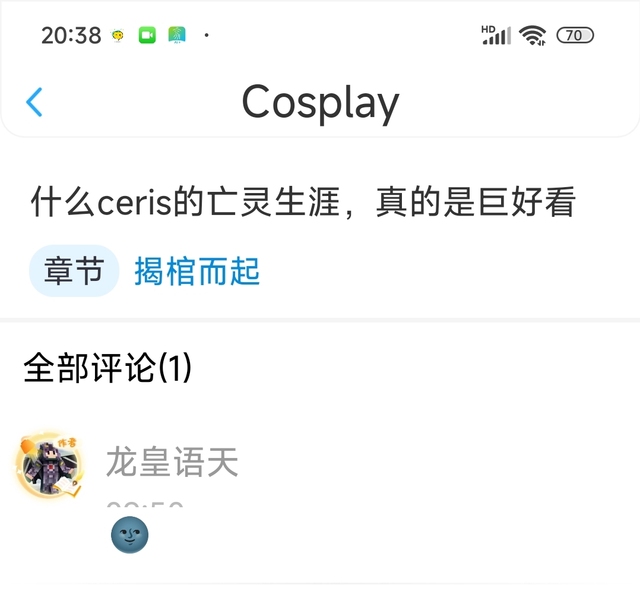Tap the 20:38 clock in the status bar

pos(71,36)
